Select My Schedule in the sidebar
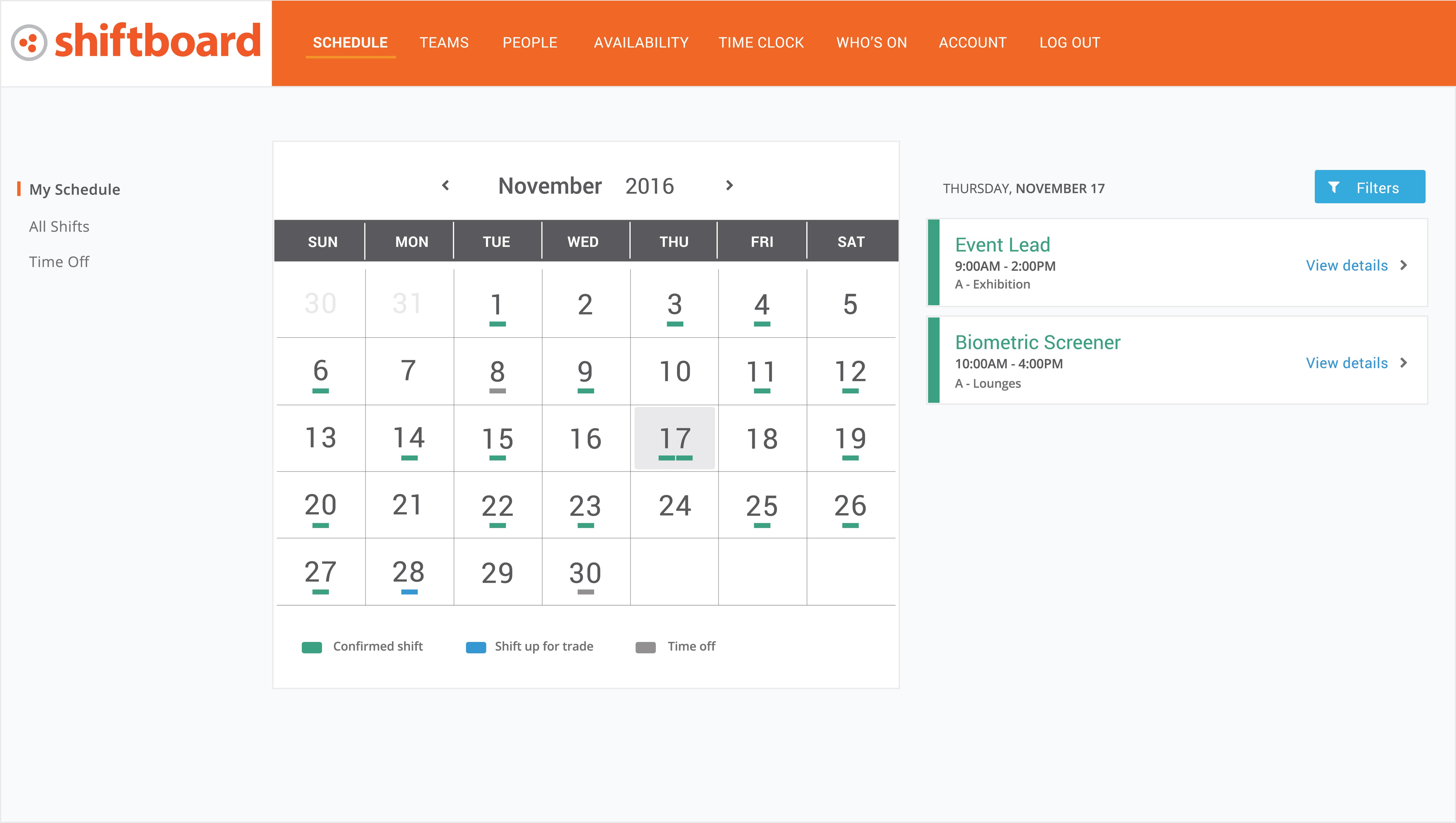Viewport: 1456px width, 823px height. click(x=75, y=189)
